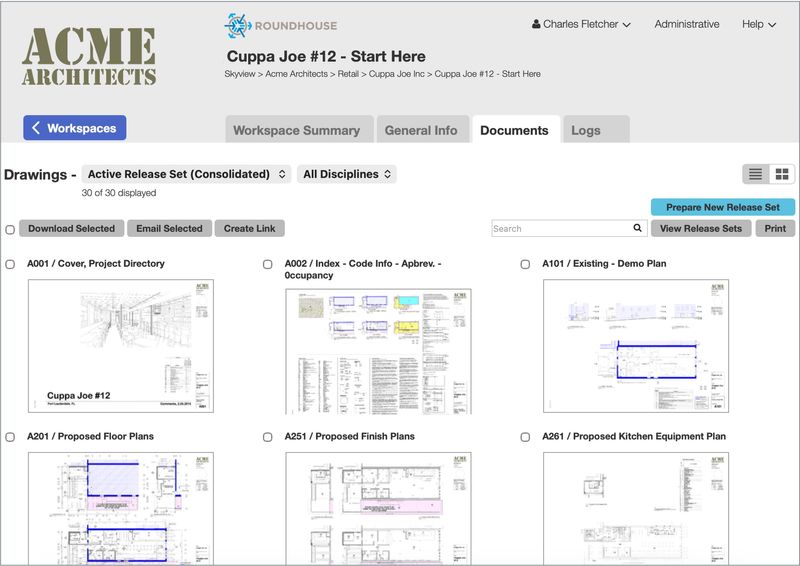Open Acme Architects breadcrumb link

(x=296, y=74)
